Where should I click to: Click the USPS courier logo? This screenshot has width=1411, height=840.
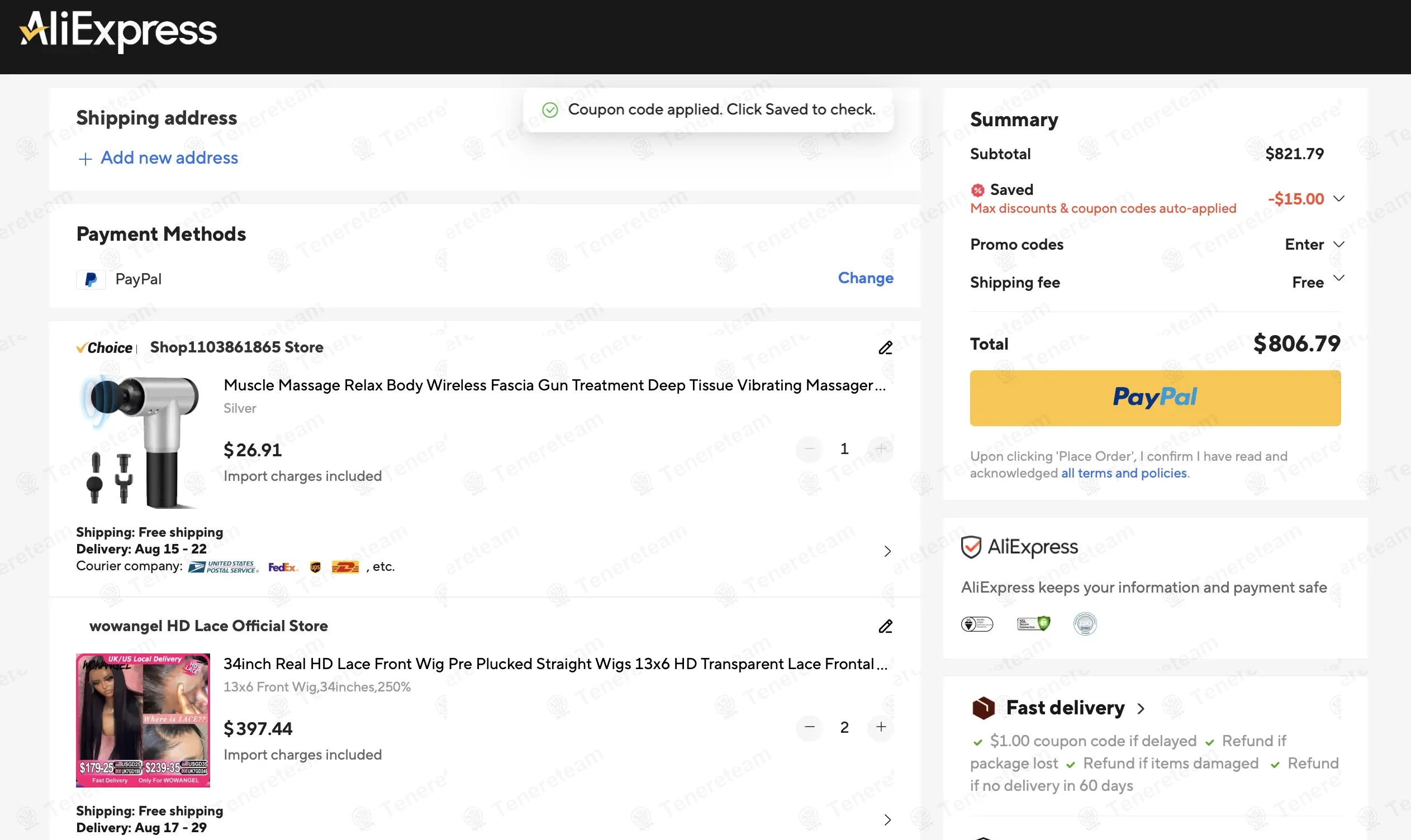pyautogui.click(x=224, y=567)
